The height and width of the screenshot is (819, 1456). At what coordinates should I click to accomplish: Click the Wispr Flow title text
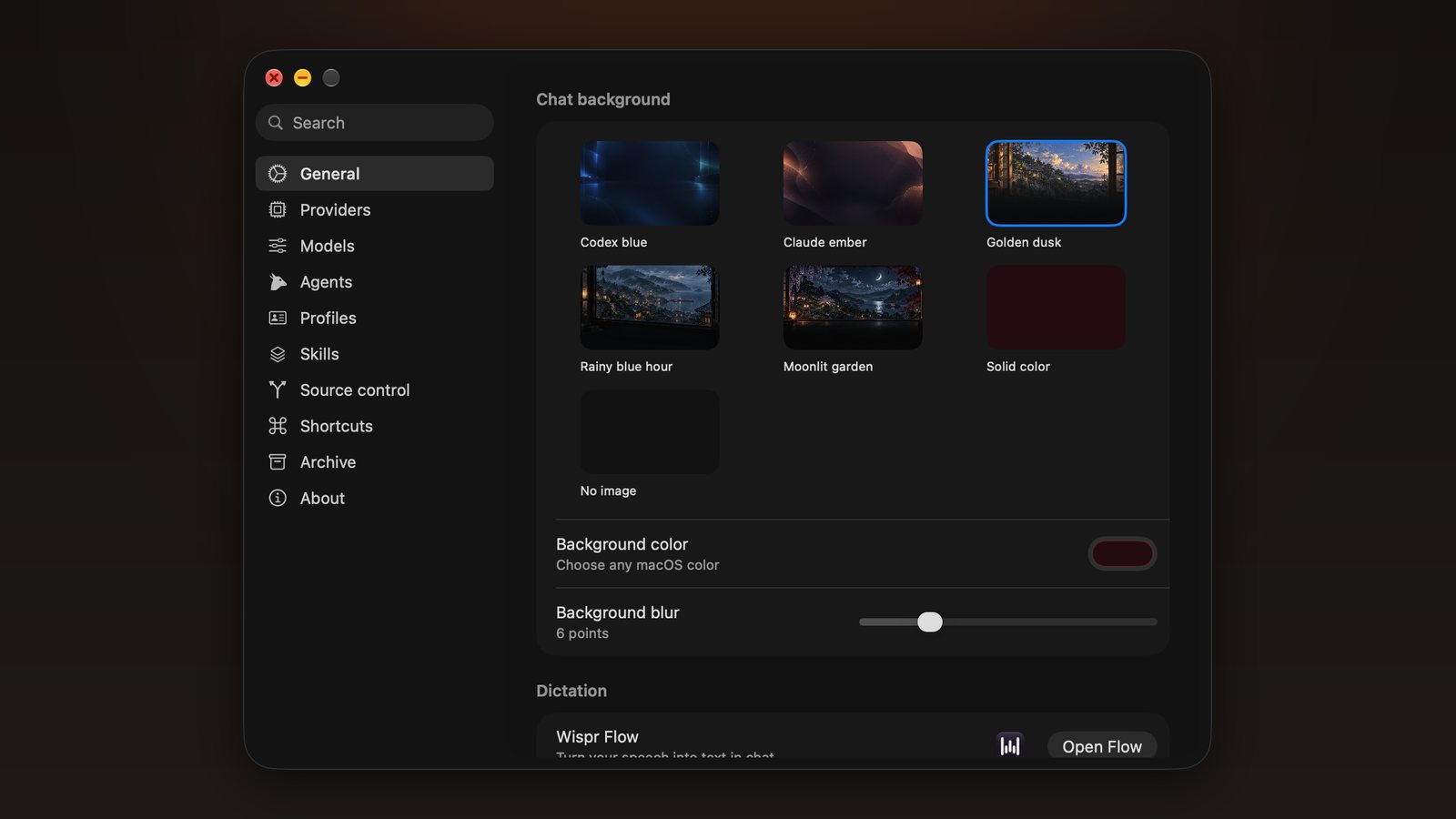point(597,737)
